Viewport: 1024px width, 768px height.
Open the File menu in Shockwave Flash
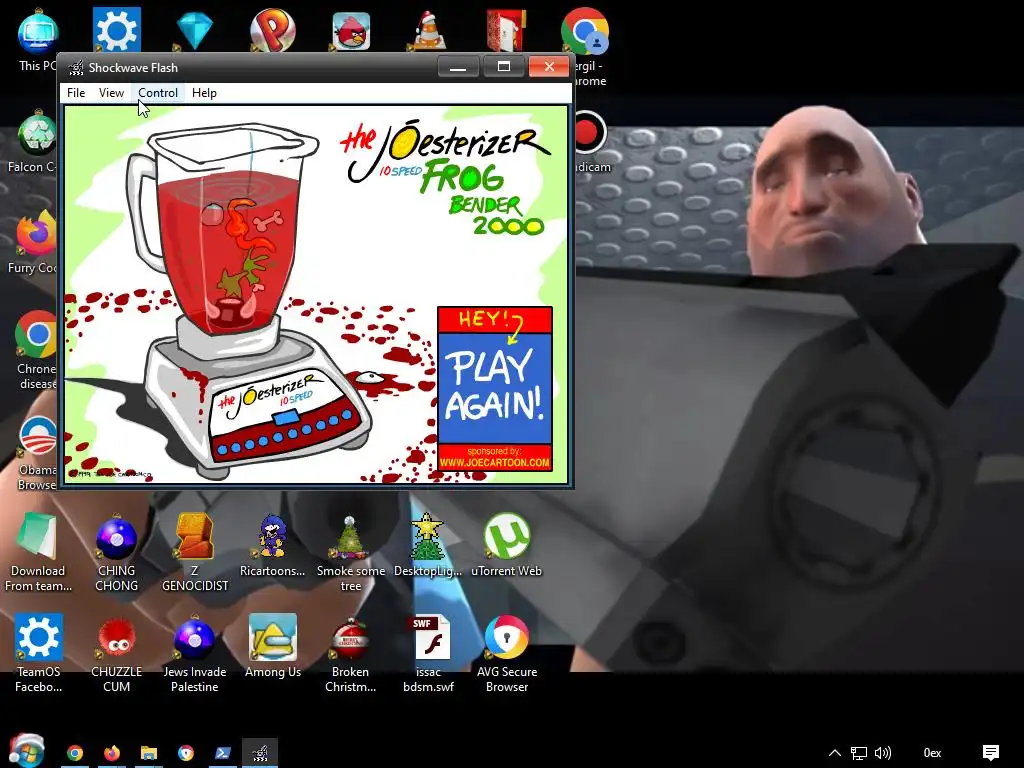(x=76, y=93)
